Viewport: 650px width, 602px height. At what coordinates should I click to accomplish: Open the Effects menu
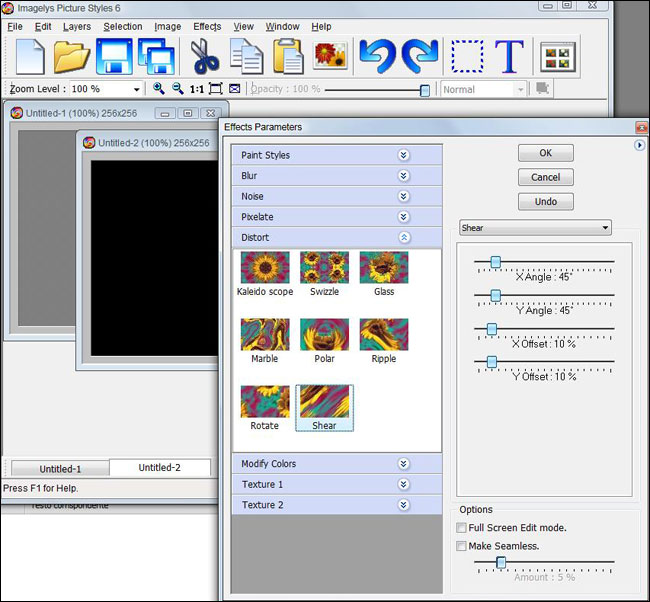click(x=207, y=27)
